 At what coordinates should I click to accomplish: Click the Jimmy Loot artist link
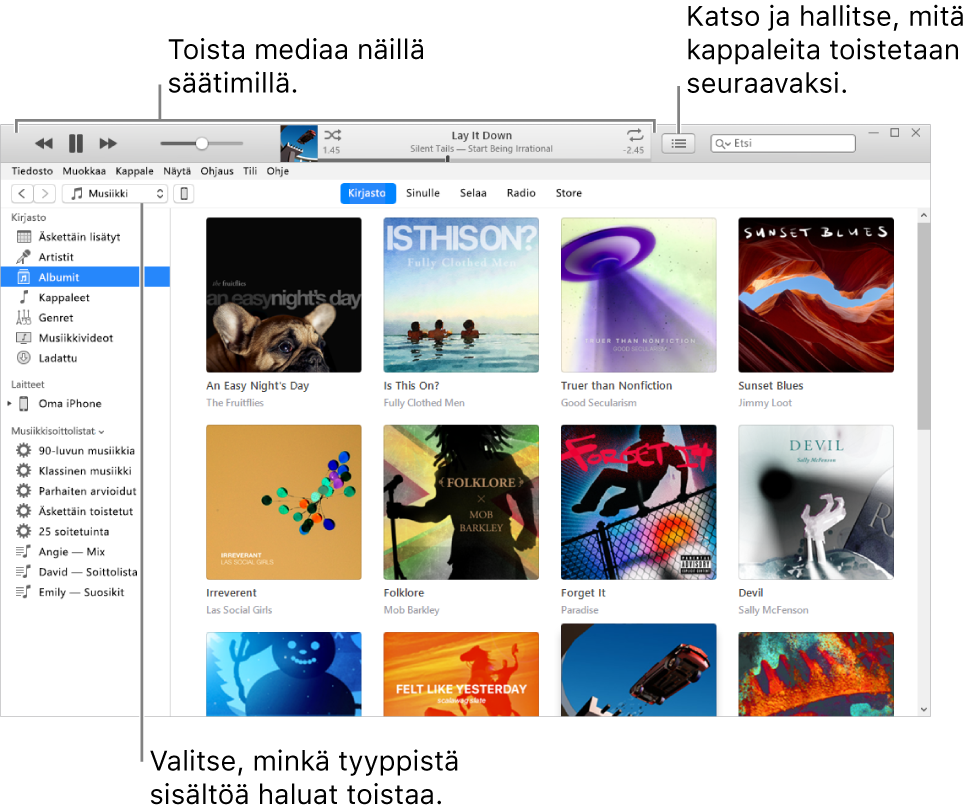tap(765, 403)
